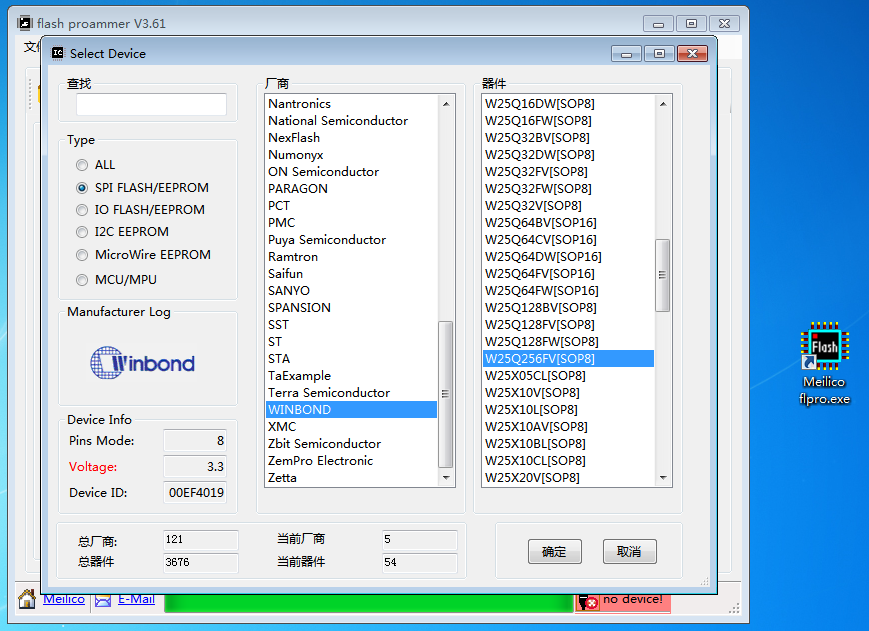Viewport: 869px width, 631px height.
Task: Select W25X10AV[SOP8] device
Action: click(569, 427)
